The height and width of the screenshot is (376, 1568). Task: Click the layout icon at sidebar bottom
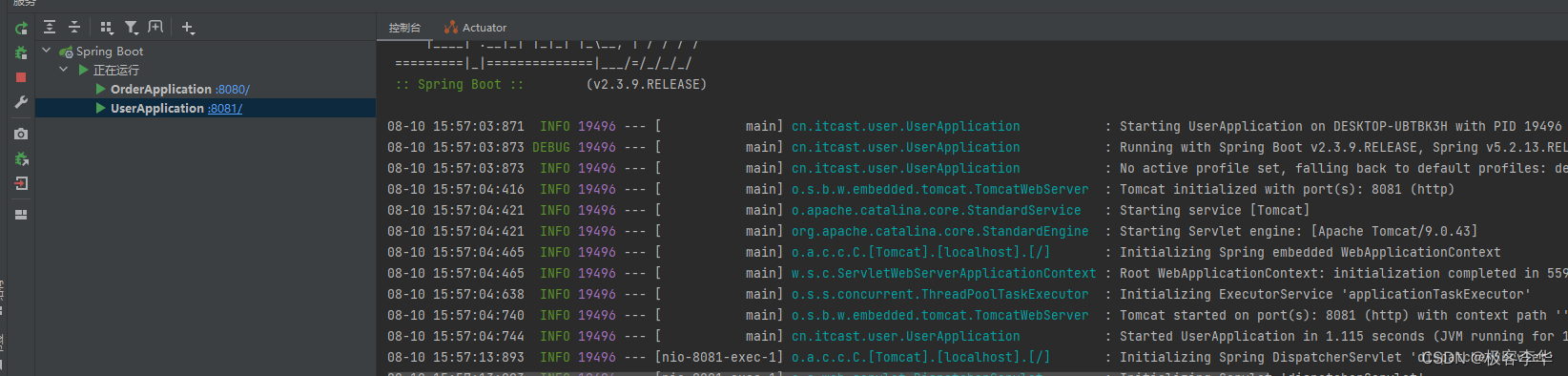(21, 215)
